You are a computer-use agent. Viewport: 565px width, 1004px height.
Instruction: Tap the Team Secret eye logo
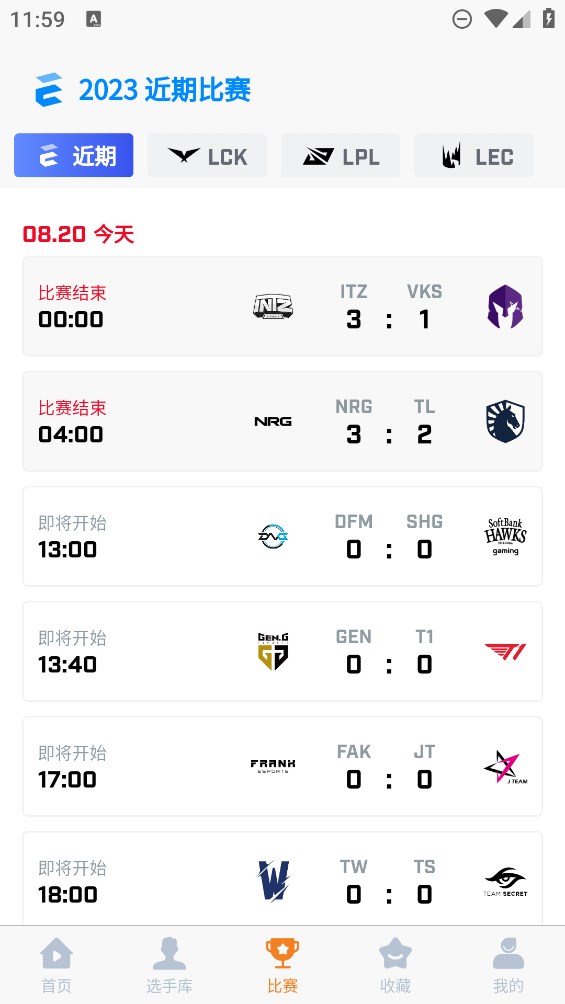505,882
